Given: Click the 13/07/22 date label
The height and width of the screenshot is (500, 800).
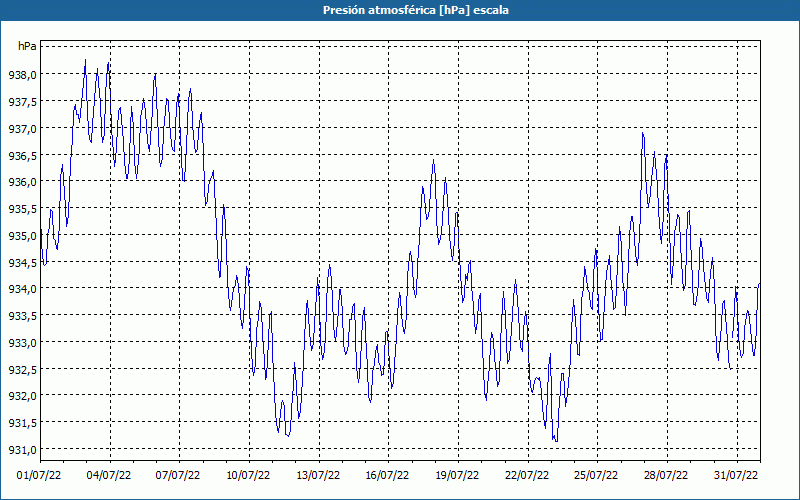Looking at the screenshot, I should 318,476.
